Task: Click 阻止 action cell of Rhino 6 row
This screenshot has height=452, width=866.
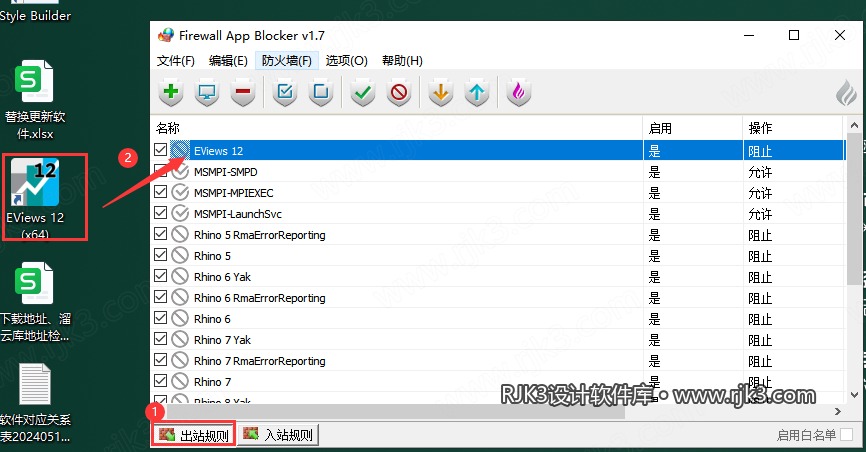Action: tap(760, 319)
